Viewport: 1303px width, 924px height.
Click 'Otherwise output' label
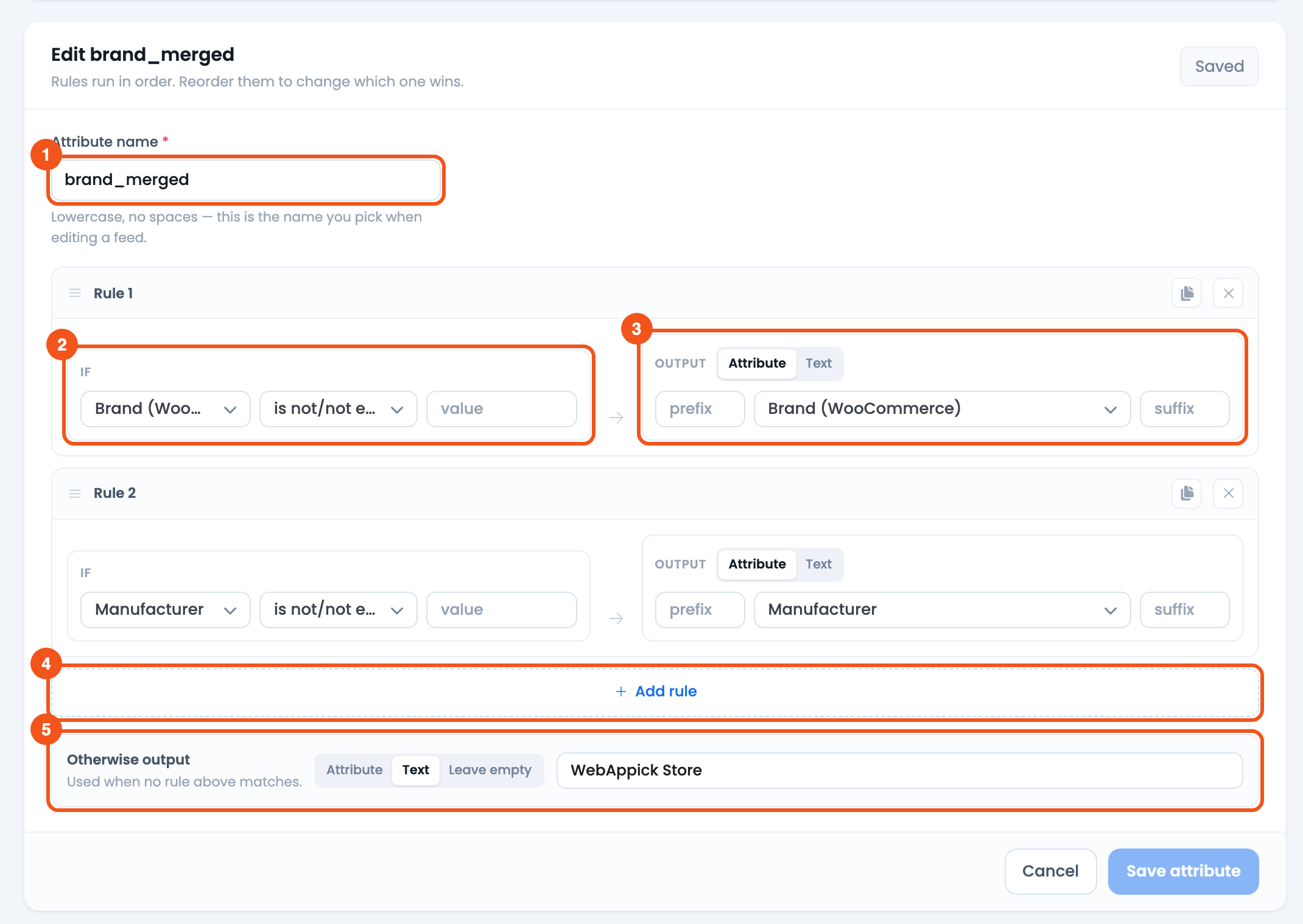coord(128,760)
